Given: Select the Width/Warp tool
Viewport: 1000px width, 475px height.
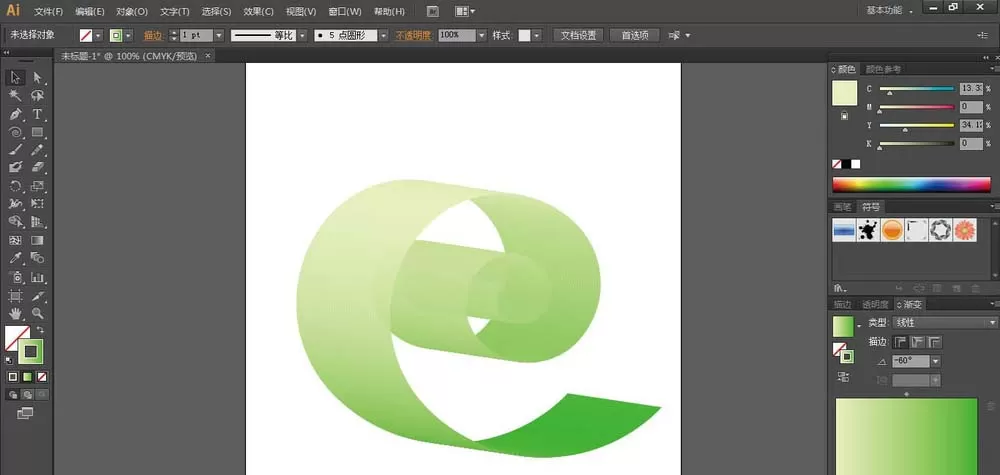Looking at the screenshot, I should click(x=15, y=204).
